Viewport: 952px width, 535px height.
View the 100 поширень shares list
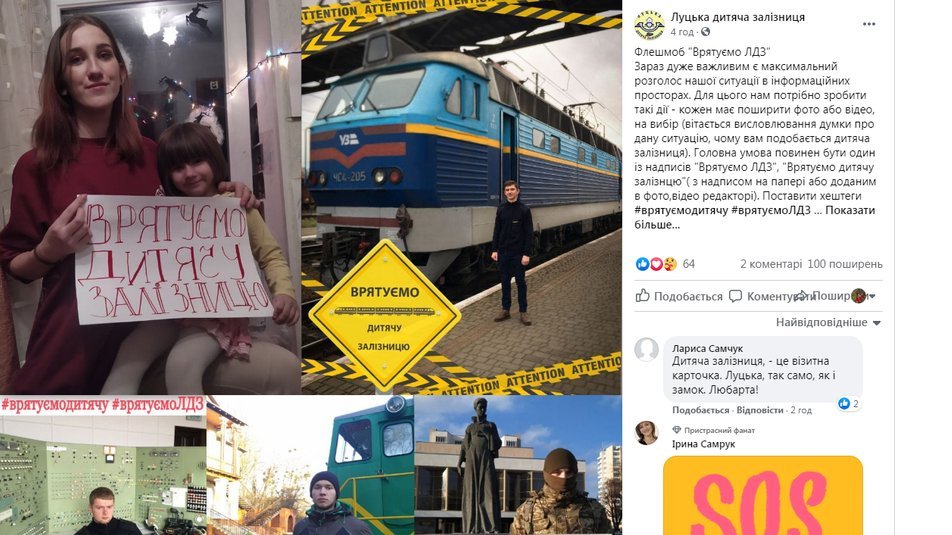pyautogui.click(x=845, y=264)
